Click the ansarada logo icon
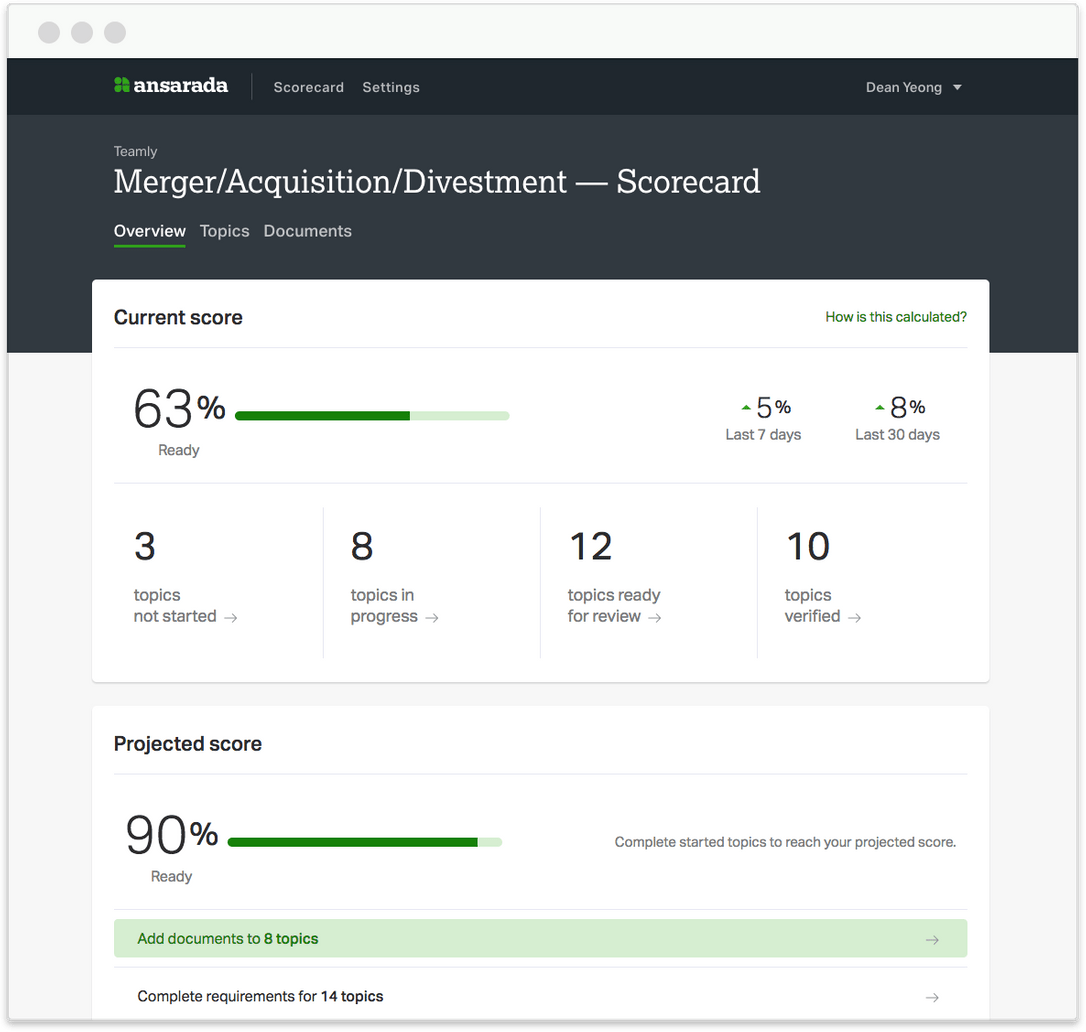 coord(121,86)
